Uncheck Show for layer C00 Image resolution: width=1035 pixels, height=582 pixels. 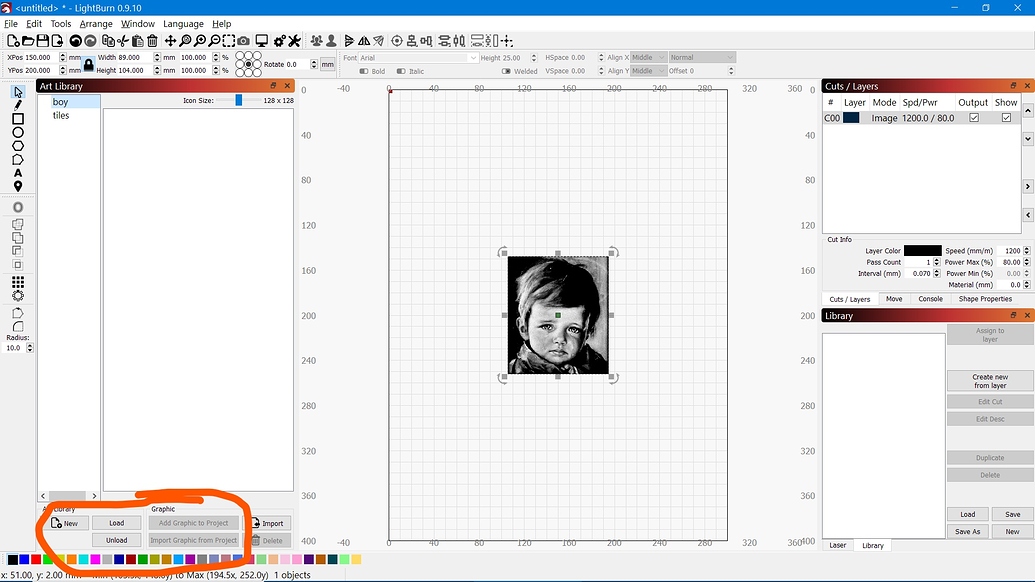(1006, 117)
